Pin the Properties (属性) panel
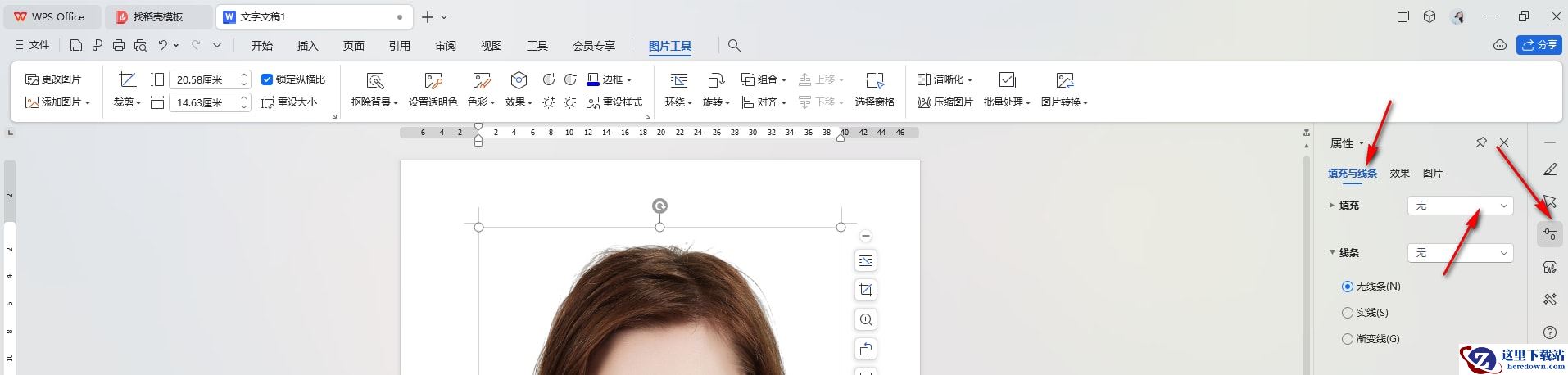Image resolution: width=1568 pixels, height=375 pixels. pyautogui.click(x=1481, y=142)
